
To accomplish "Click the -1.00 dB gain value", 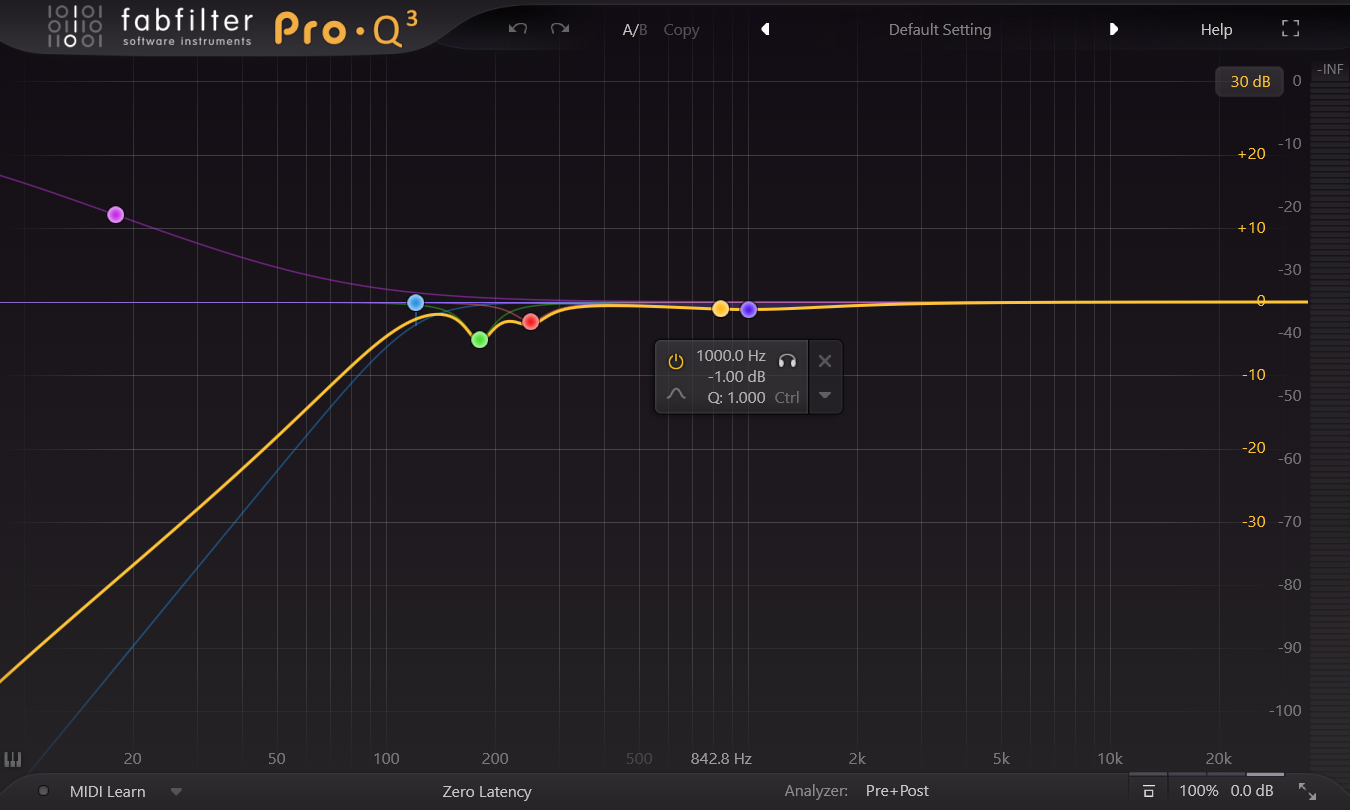I will coord(737,377).
